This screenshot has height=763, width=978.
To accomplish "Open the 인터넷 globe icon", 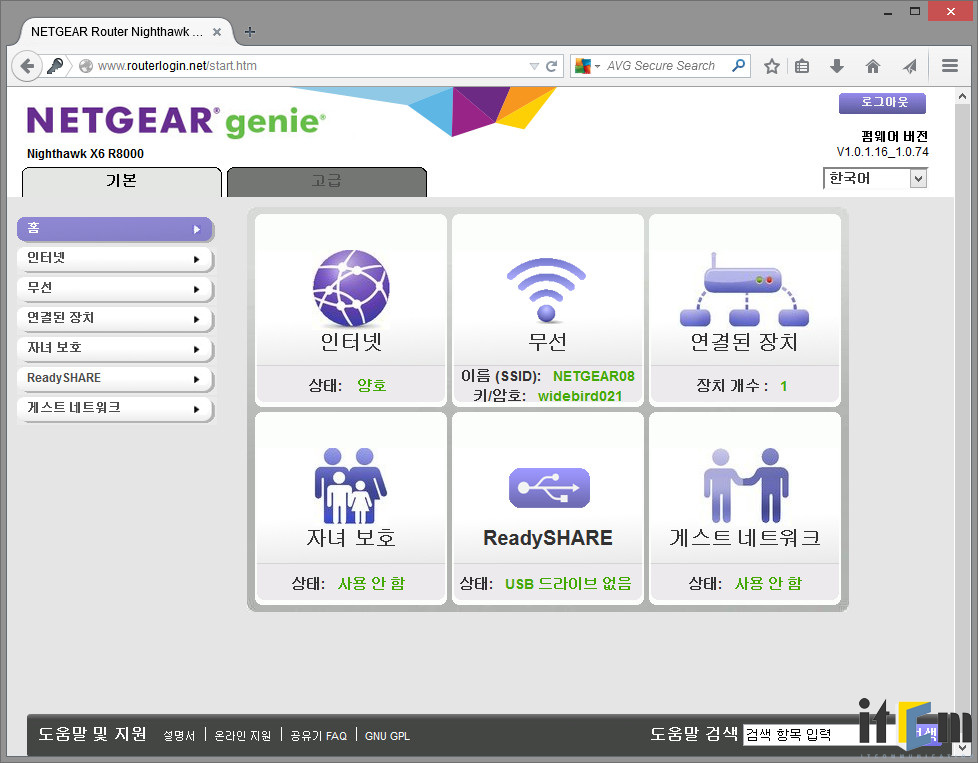I will pyautogui.click(x=351, y=288).
